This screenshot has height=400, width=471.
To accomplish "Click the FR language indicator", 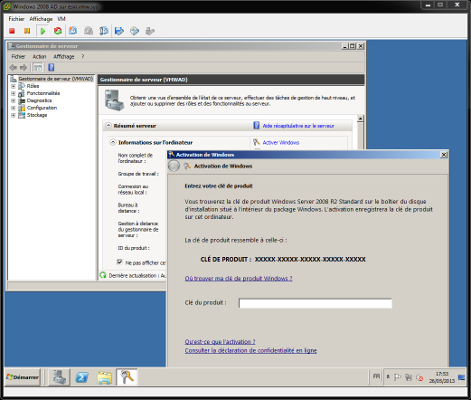I will 376,376.
